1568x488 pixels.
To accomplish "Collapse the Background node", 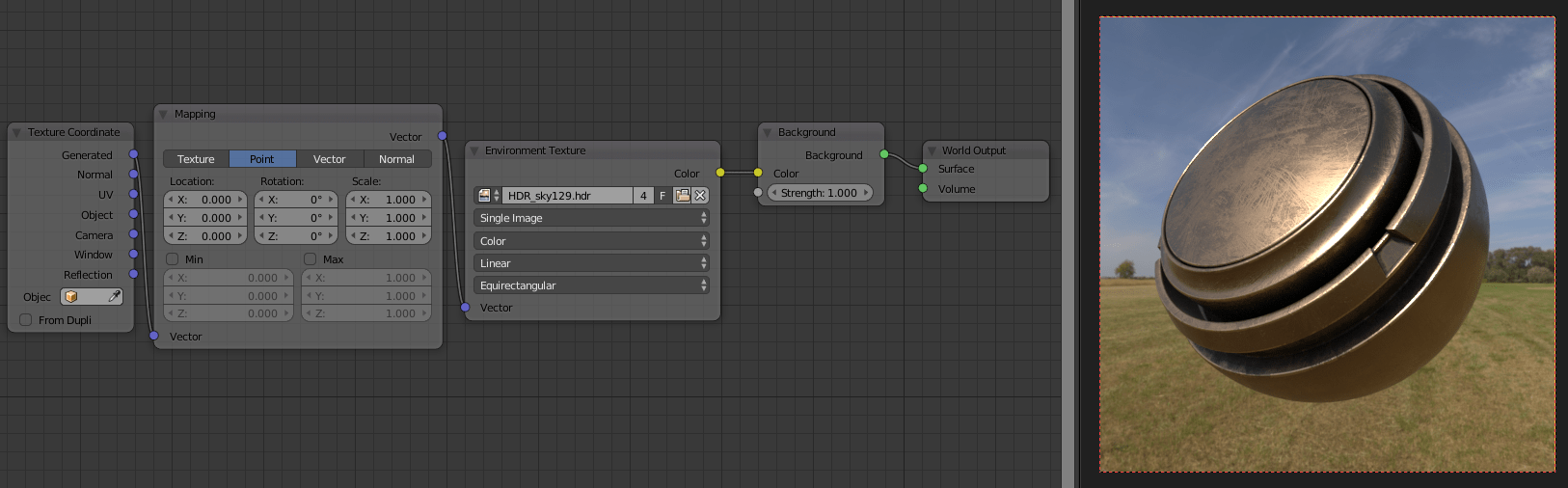I will tap(767, 132).
